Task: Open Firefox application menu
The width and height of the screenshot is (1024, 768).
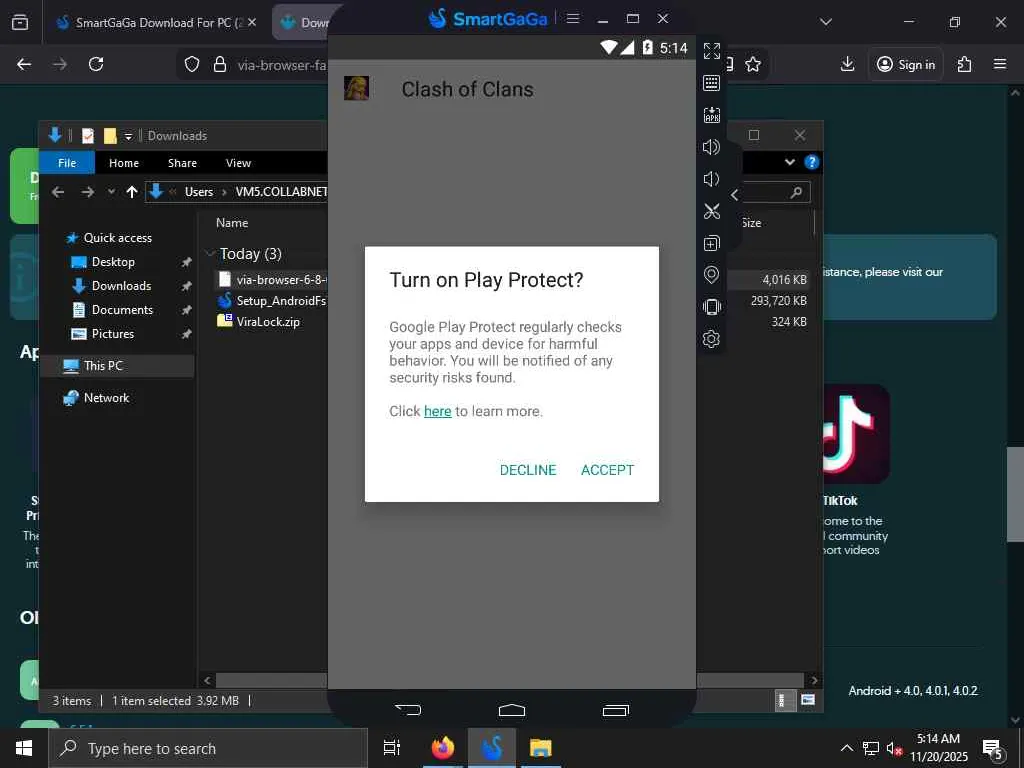Action: 1000,64
